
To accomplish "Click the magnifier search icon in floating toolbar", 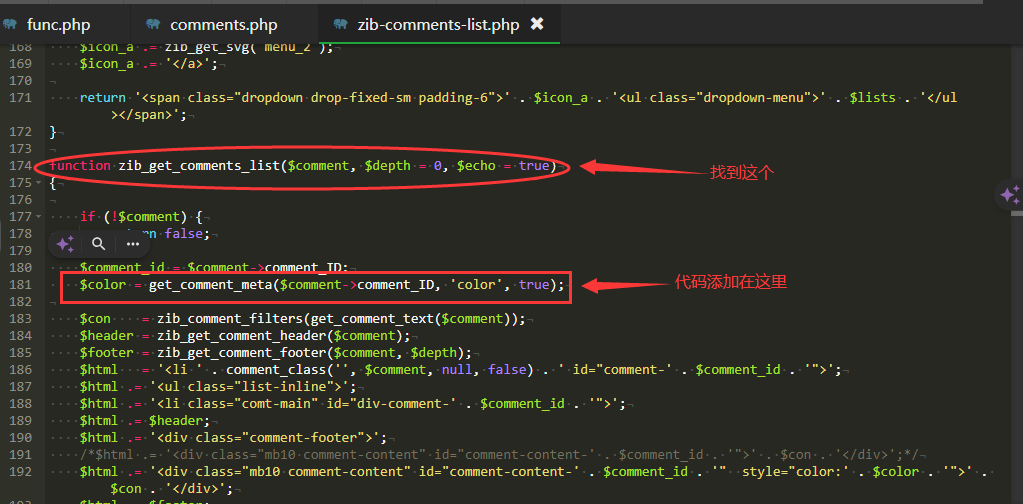I will click(x=98, y=243).
